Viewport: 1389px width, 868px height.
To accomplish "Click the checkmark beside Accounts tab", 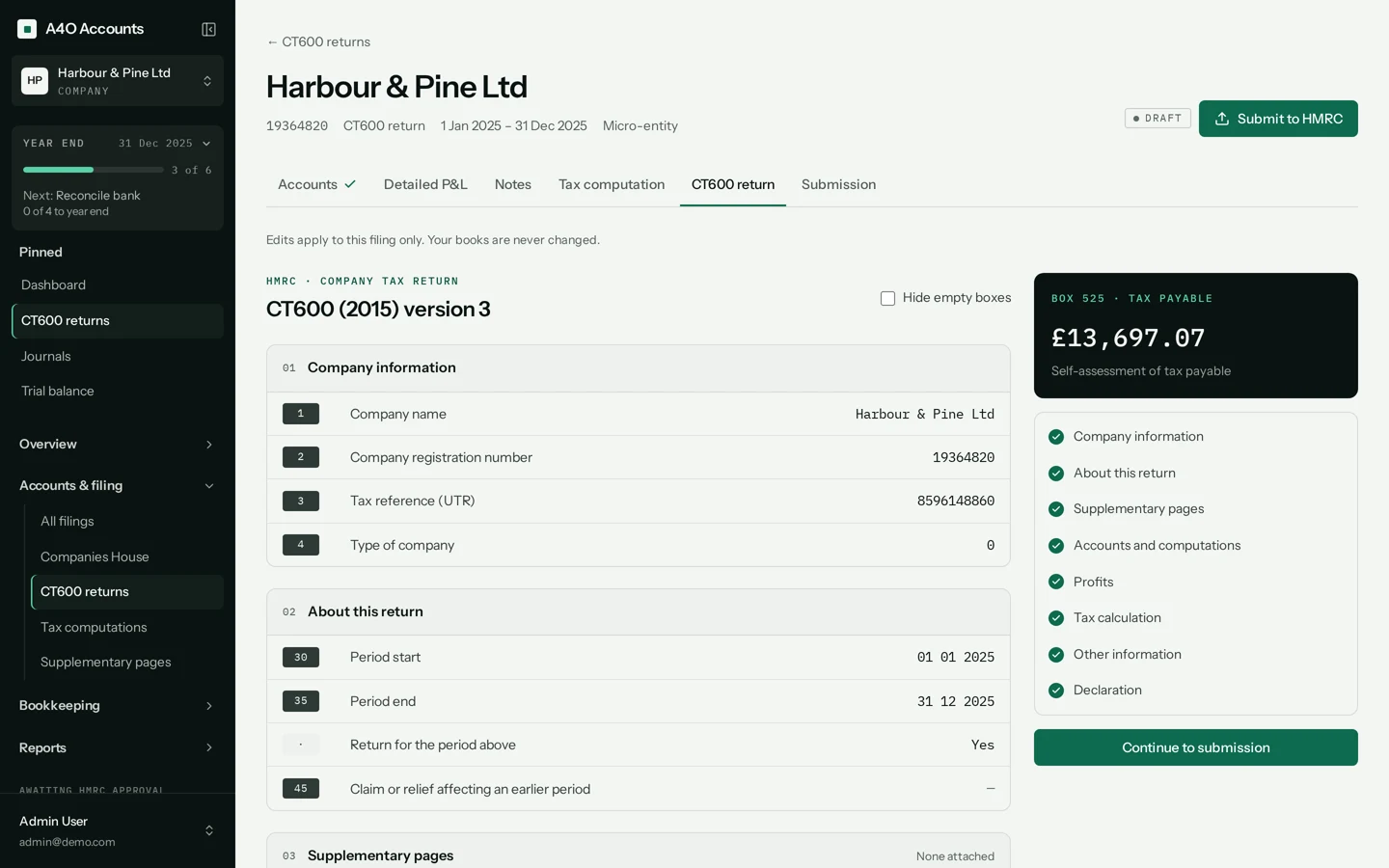I will (350, 184).
